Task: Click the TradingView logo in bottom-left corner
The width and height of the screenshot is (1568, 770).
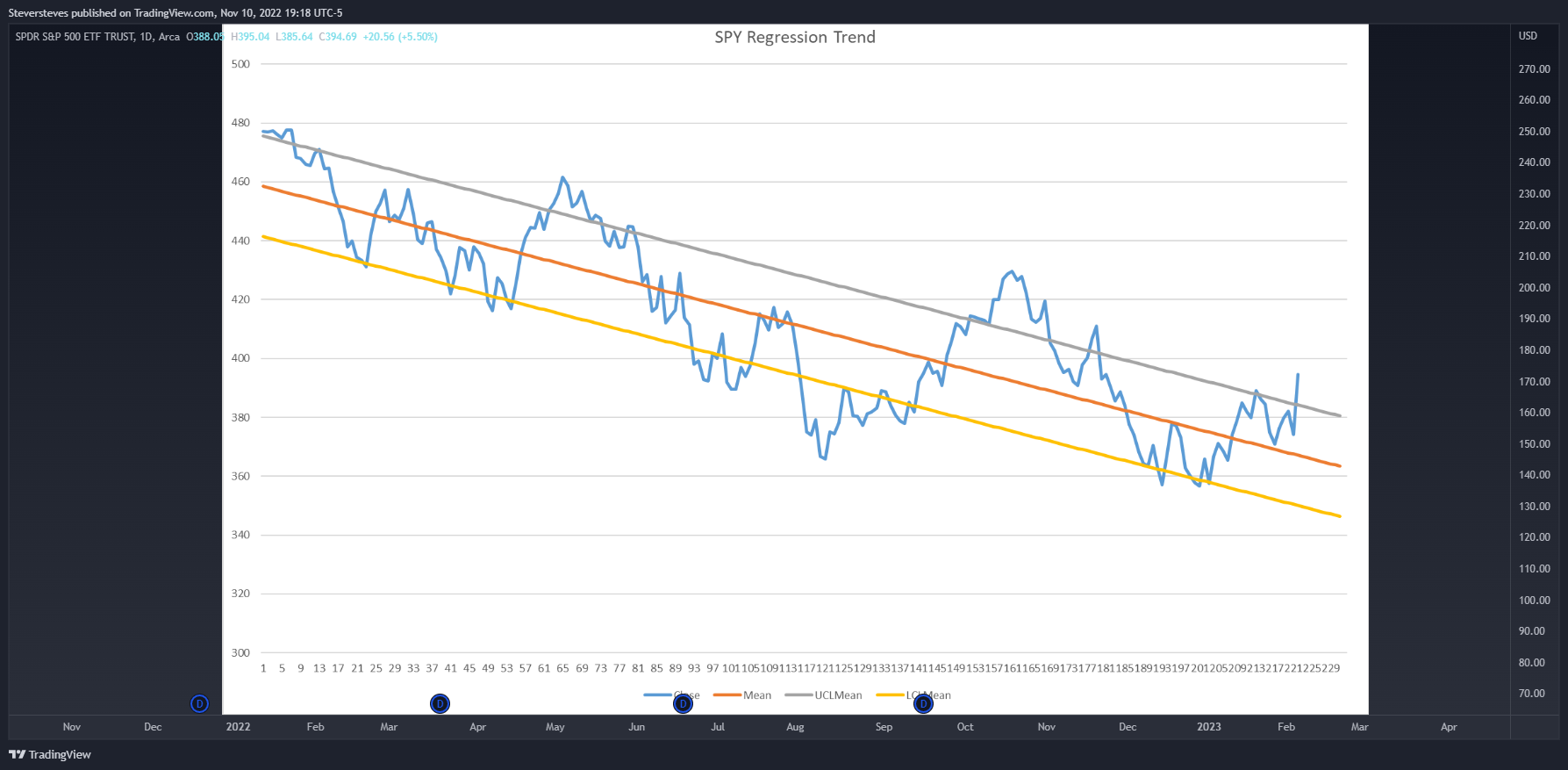Action: click(50, 754)
